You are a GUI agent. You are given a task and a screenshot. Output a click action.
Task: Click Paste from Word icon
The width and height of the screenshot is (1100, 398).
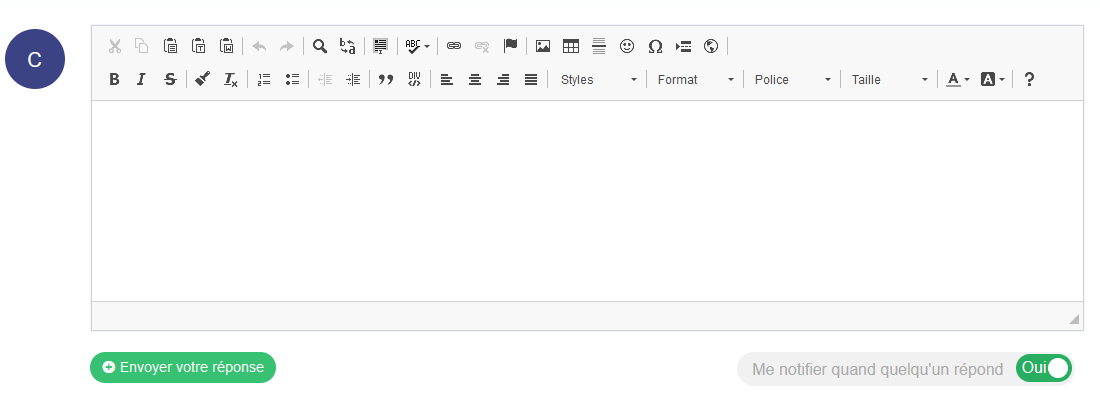[x=227, y=46]
